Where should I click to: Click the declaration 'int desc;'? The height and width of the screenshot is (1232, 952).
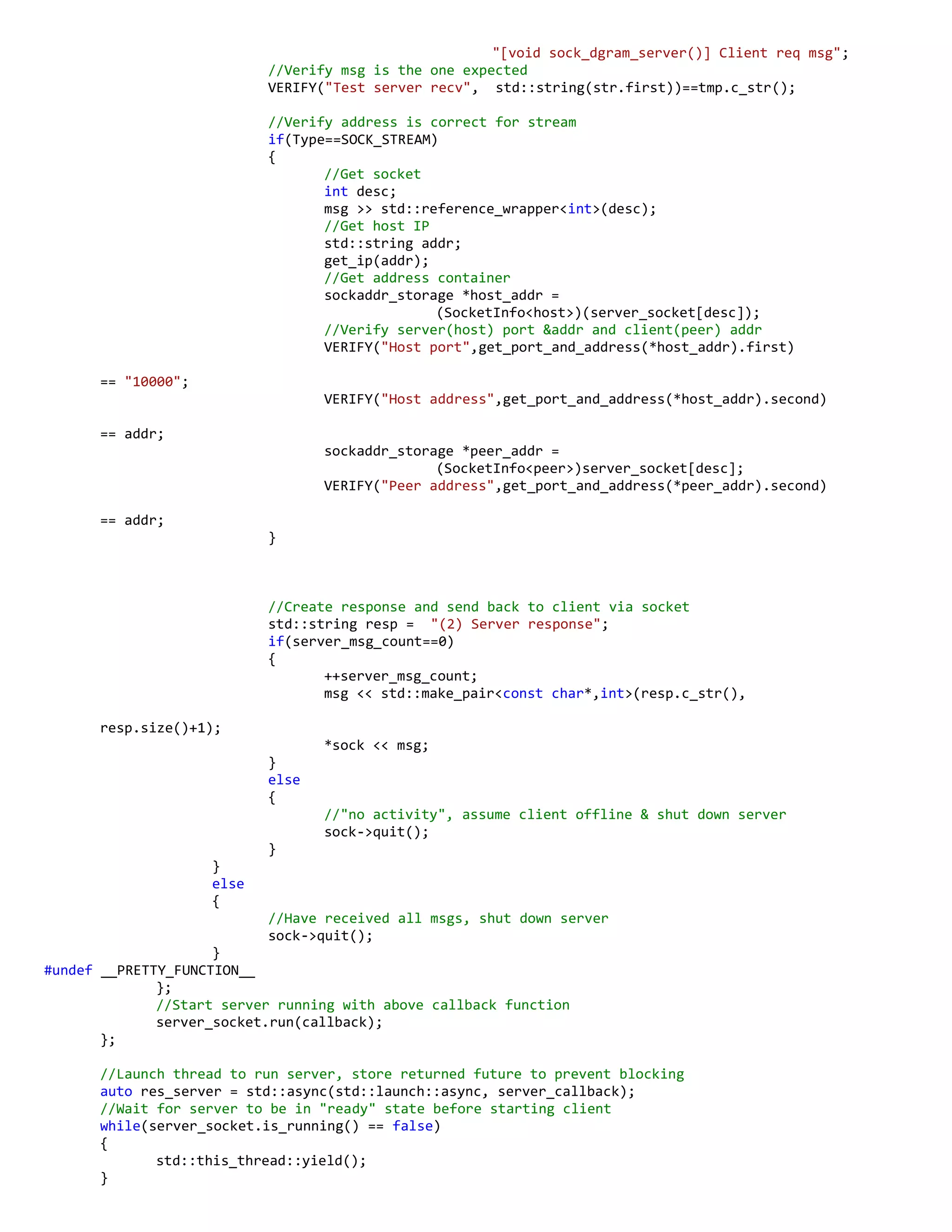(x=360, y=192)
